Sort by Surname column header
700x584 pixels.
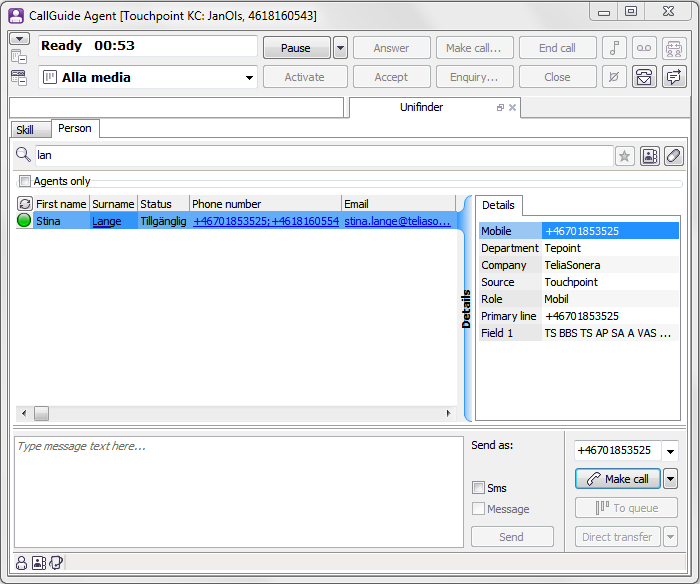click(113, 204)
